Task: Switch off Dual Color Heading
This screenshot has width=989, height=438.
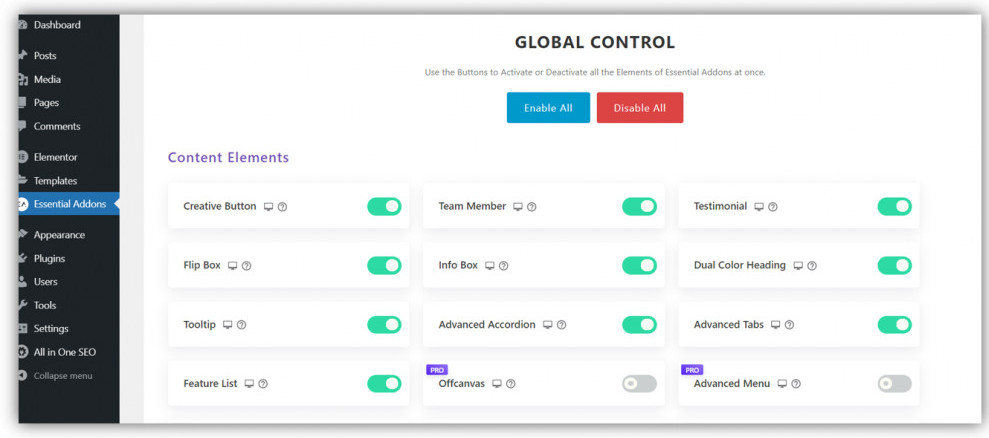Action: pyautogui.click(x=894, y=266)
